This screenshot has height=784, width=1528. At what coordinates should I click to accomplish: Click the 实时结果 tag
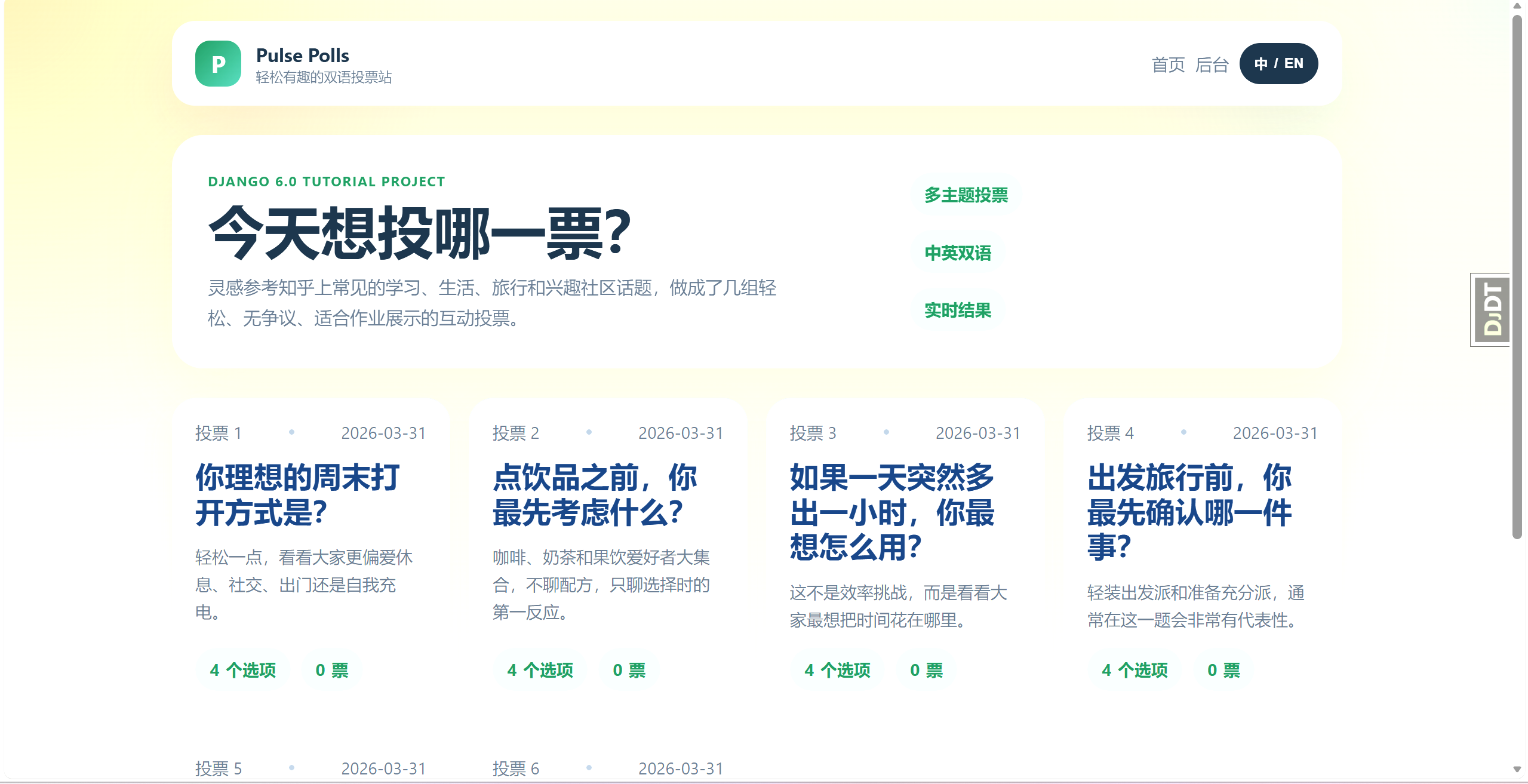point(958,310)
